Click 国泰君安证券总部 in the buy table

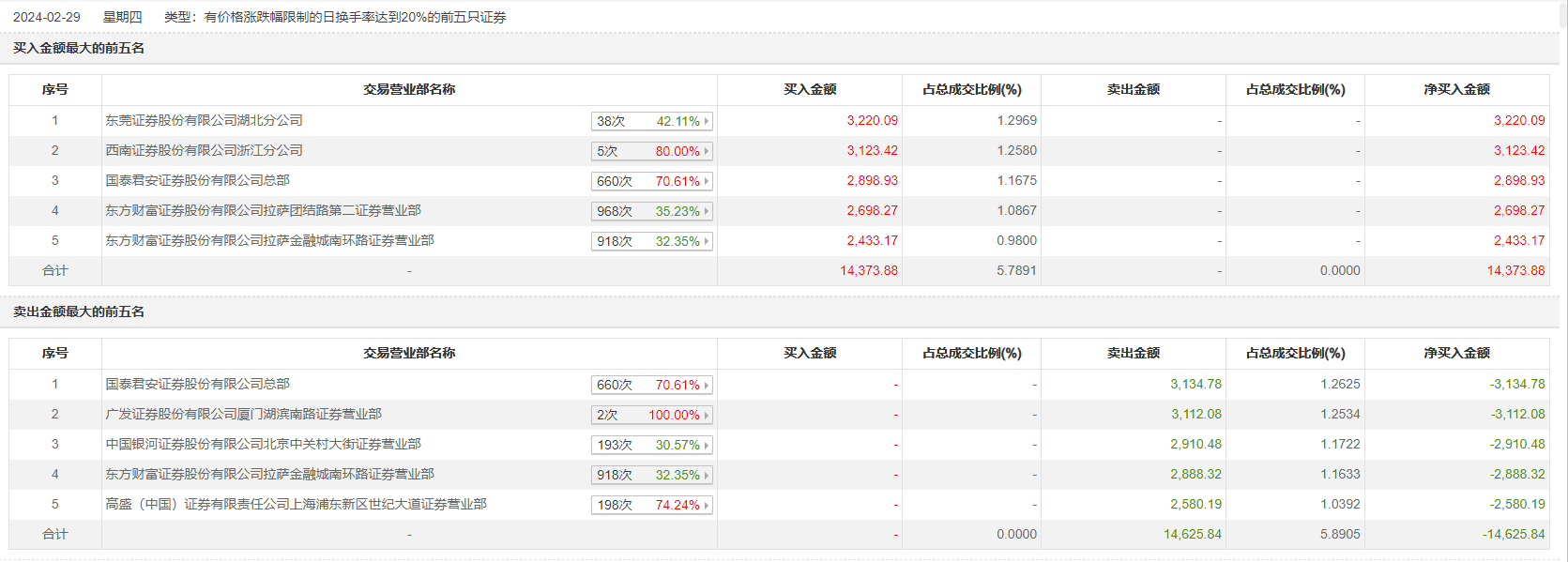[197, 180]
